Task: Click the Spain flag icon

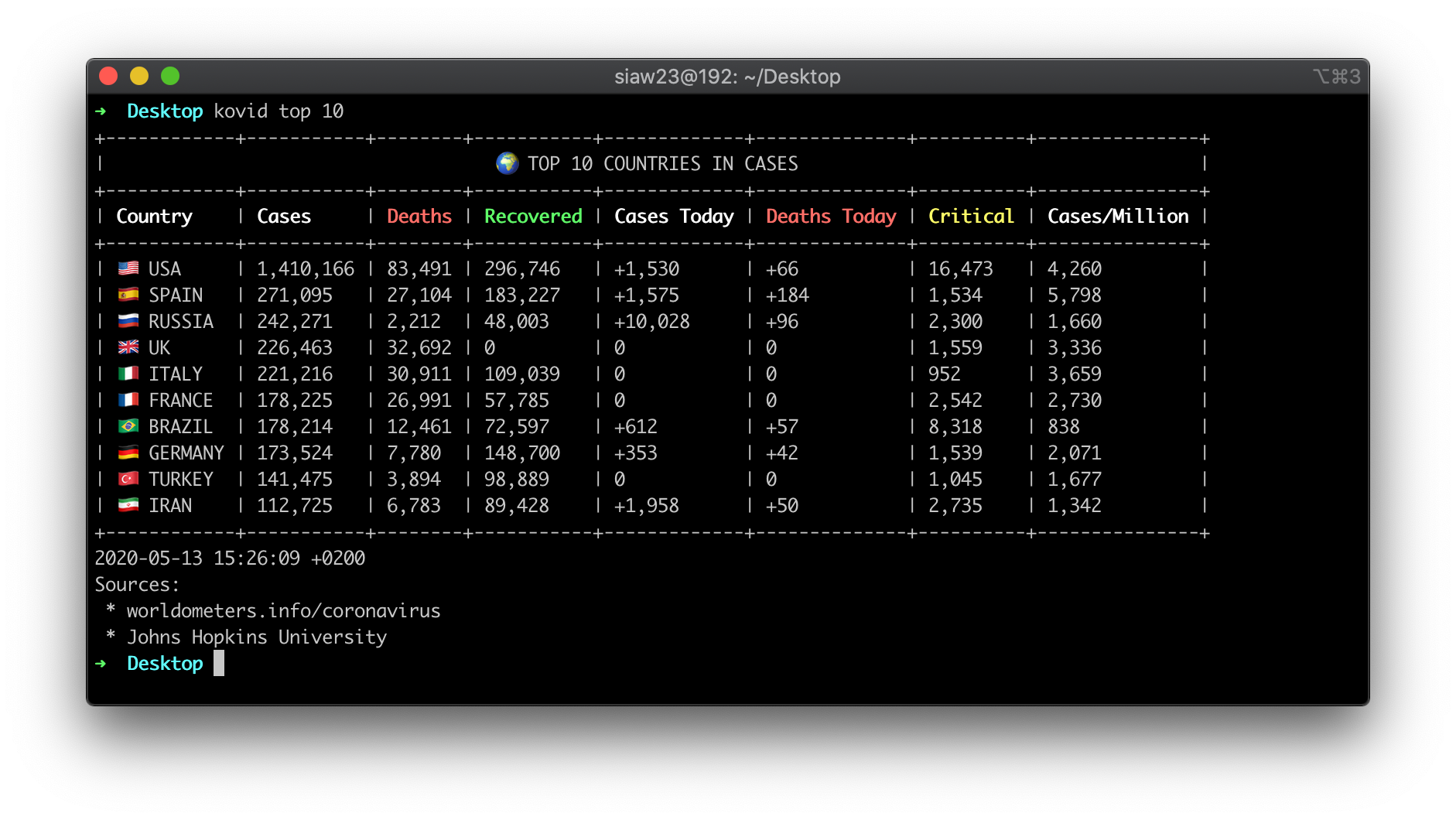Action: point(128,295)
